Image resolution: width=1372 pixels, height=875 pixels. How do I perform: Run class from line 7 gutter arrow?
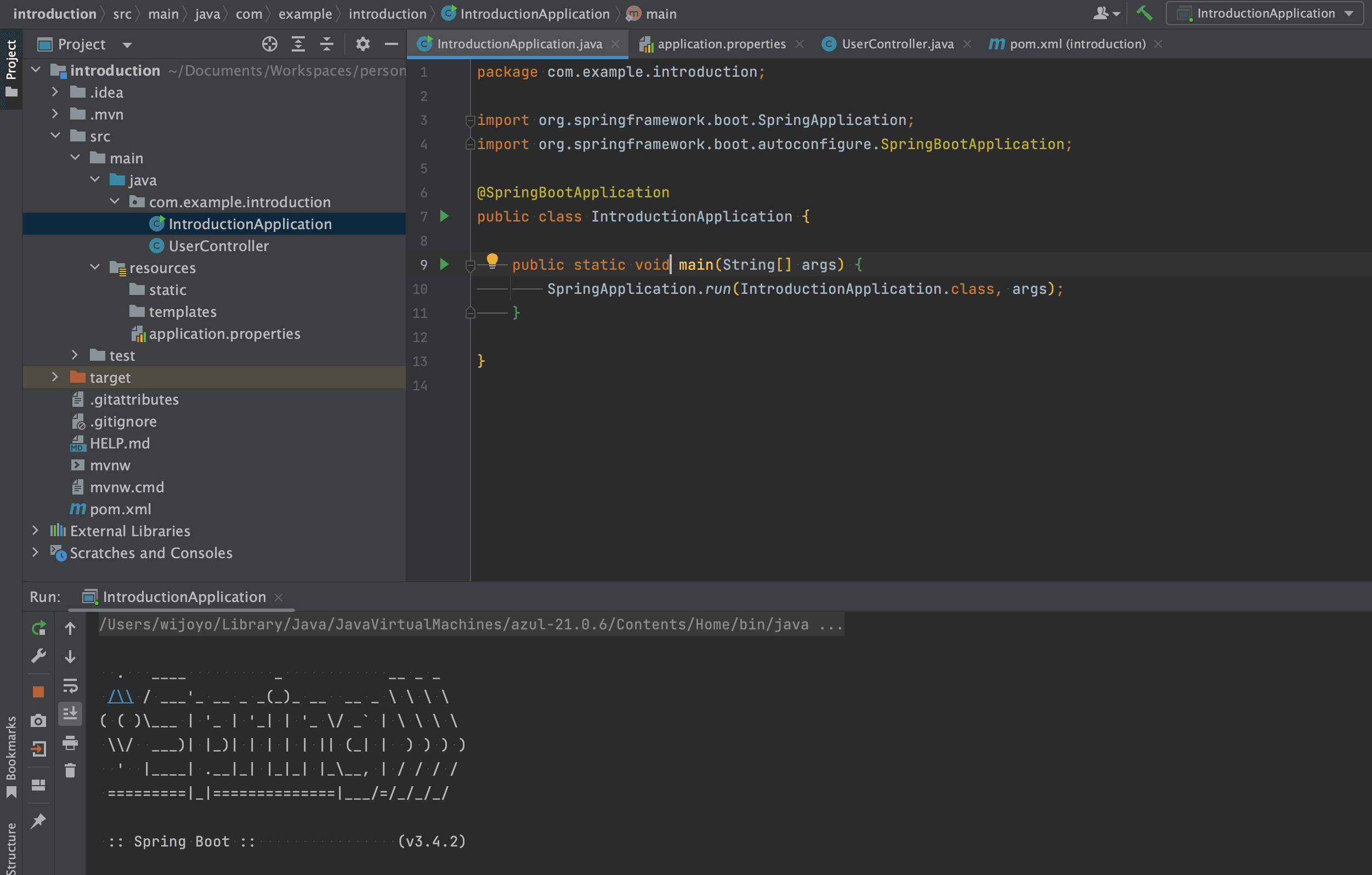click(x=444, y=216)
